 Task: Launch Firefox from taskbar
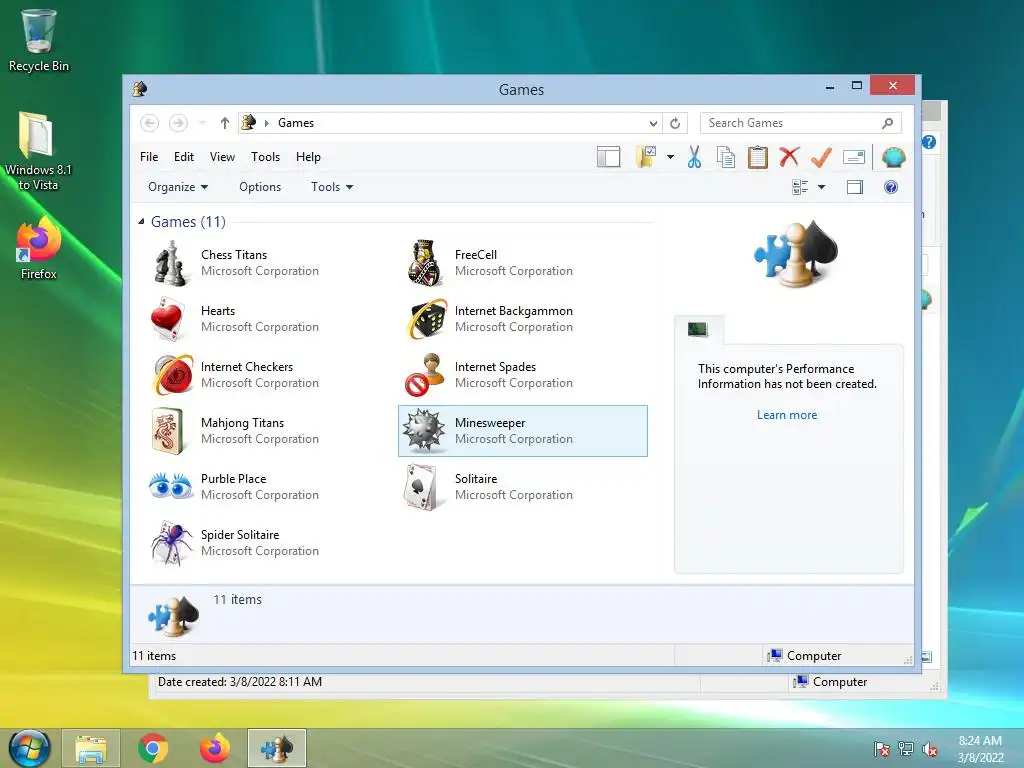(x=215, y=748)
